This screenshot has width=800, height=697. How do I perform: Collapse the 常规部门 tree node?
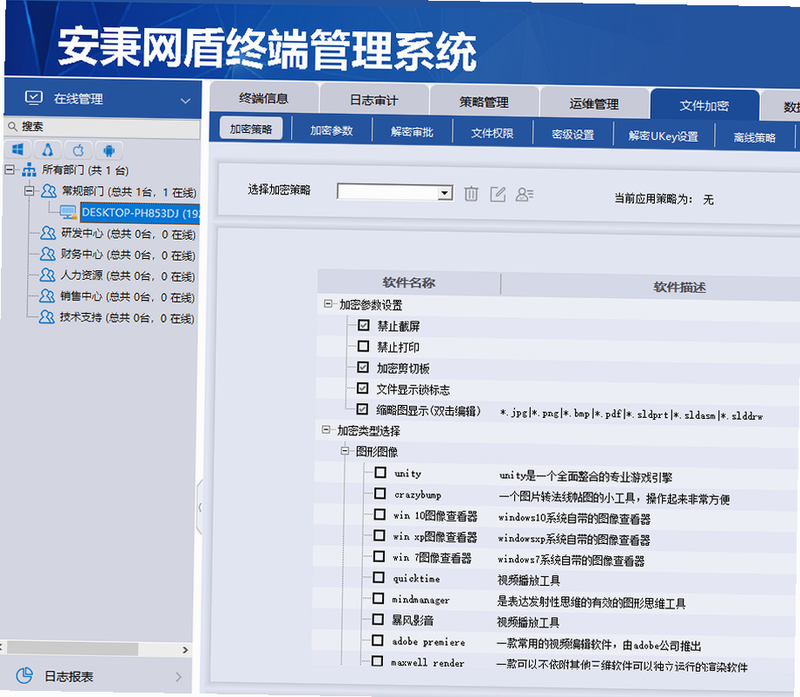[30, 190]
